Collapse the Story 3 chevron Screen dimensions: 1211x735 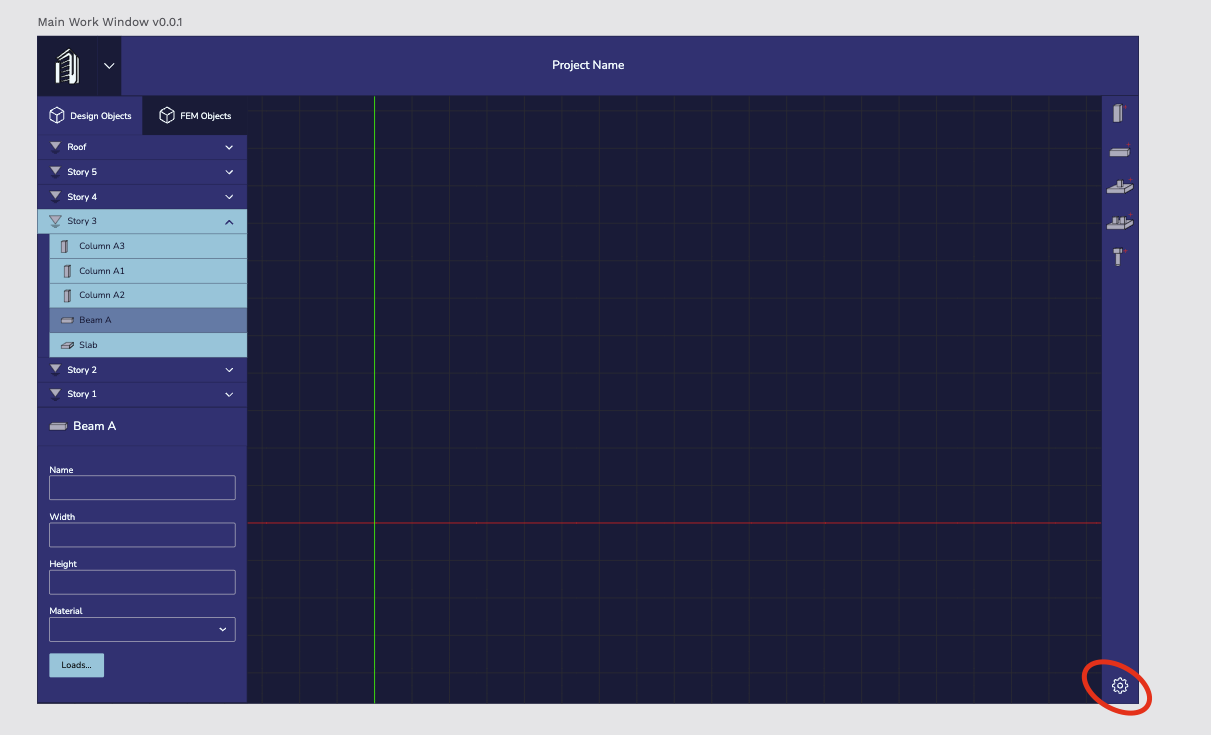pyautogui.click(x=229, y=222)
